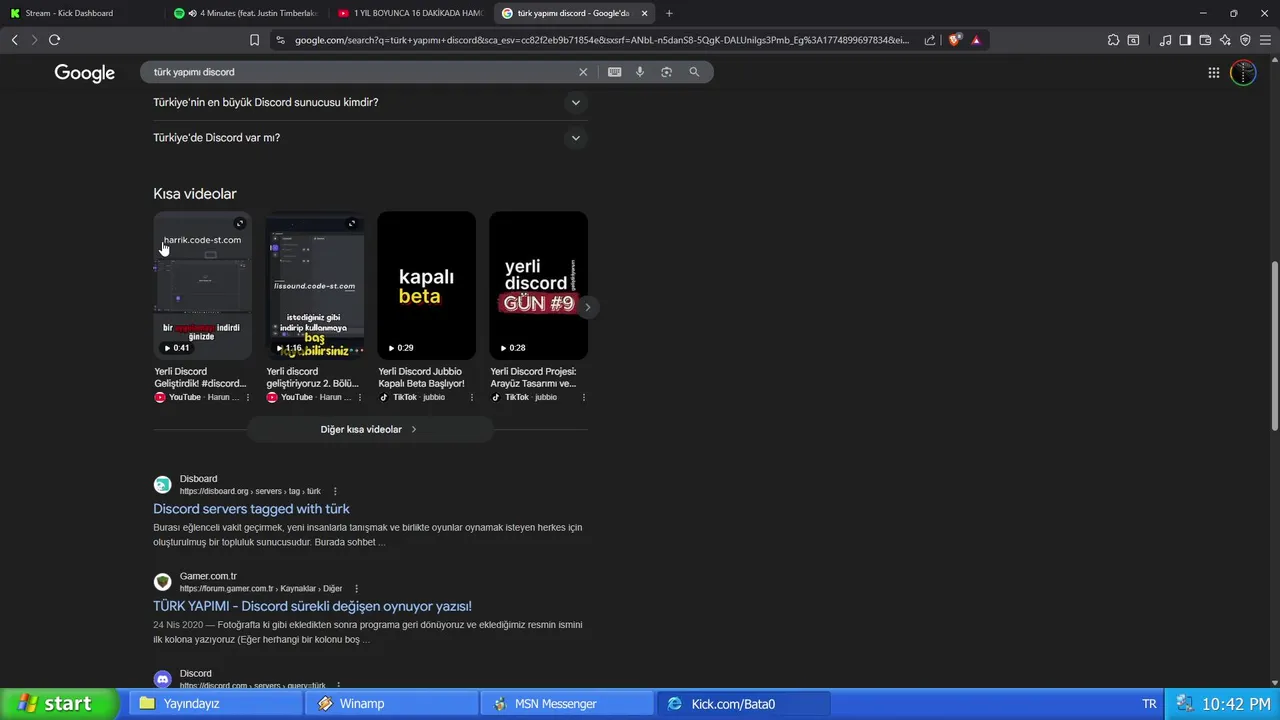This screenshot has height=720, width=1280.
Task: Switch to the Stream - Kick Dashboard tab
Action: (80, 13)
